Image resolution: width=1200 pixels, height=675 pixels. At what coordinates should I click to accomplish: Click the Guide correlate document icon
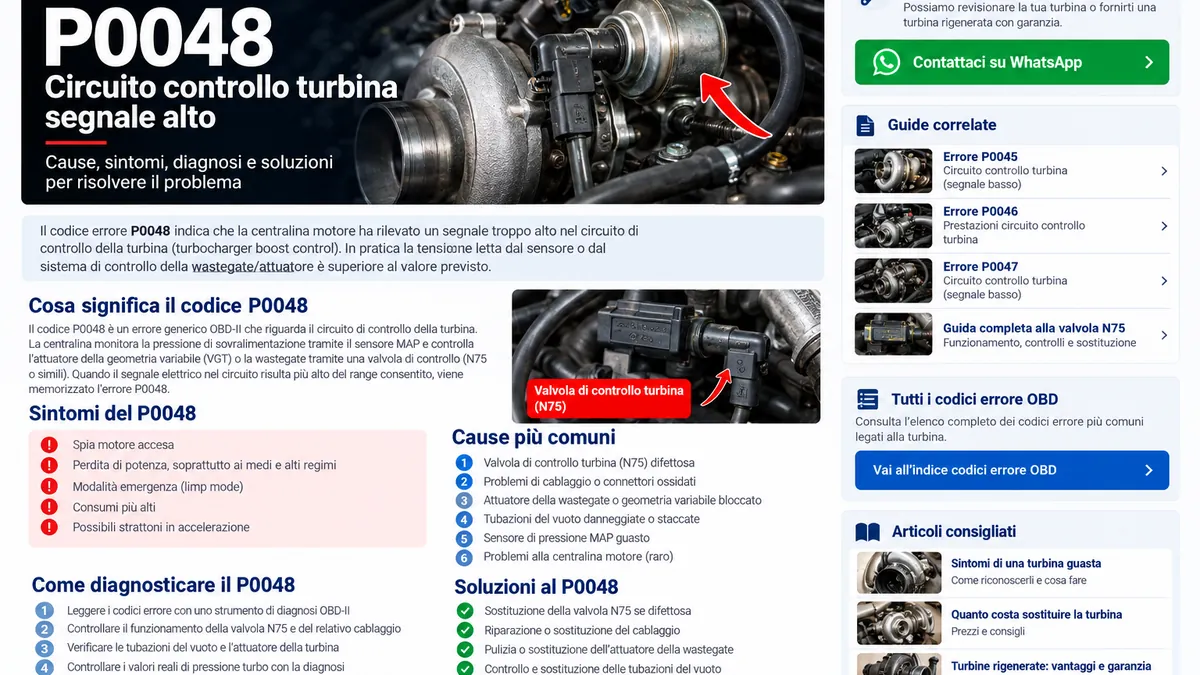[x=865, y=125]
